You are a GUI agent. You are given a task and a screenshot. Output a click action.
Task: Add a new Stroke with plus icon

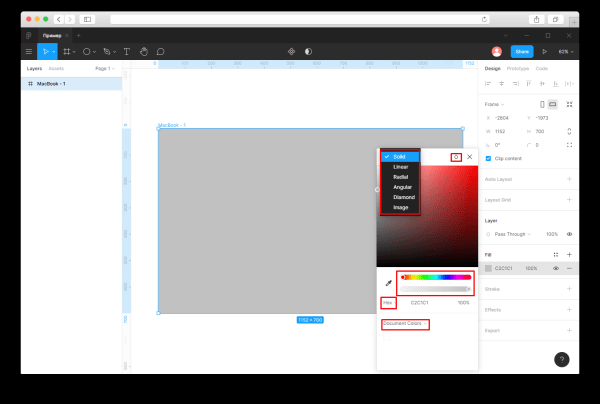tap(569, 289)
